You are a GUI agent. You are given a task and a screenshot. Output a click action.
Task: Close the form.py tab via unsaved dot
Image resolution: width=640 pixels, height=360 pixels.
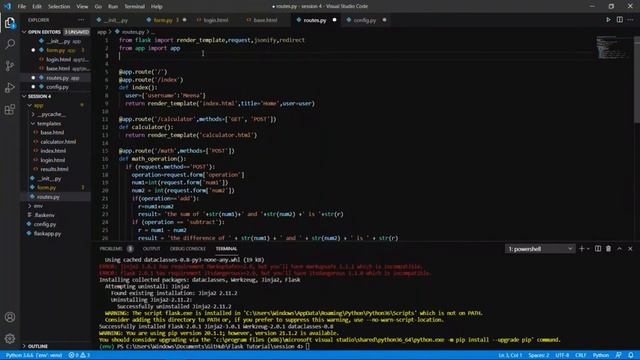(x=184, y=20)
